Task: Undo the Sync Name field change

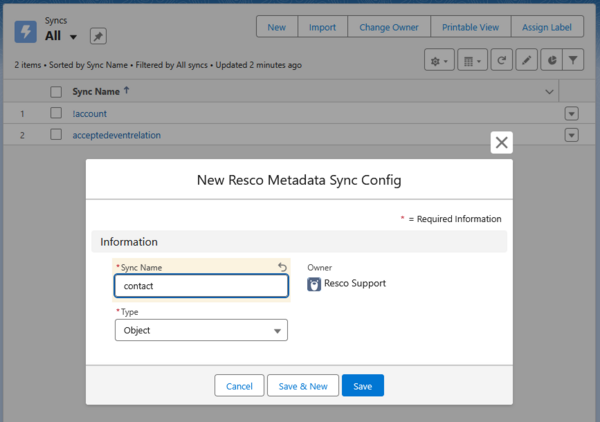Action: [281, 267]
